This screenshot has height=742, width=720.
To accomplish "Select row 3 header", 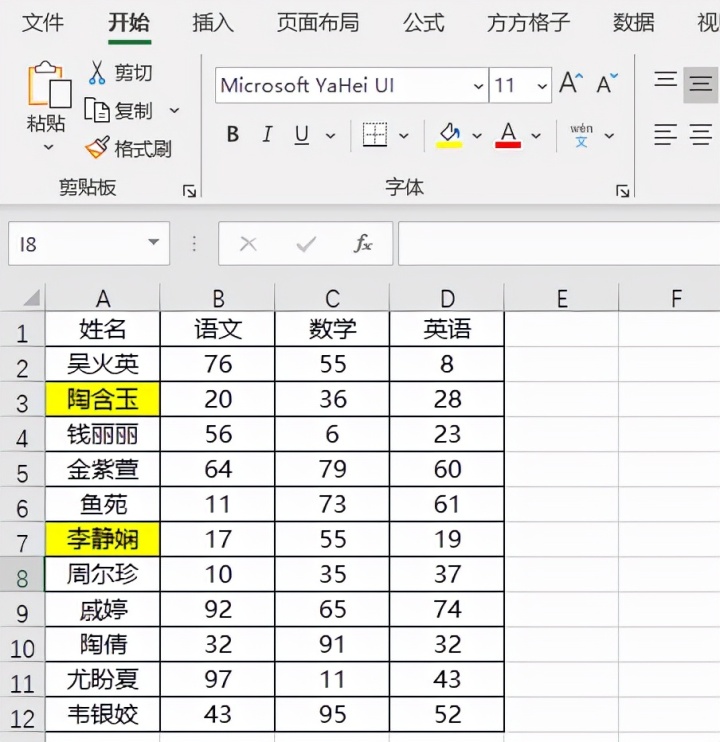I will click(22, 399).
